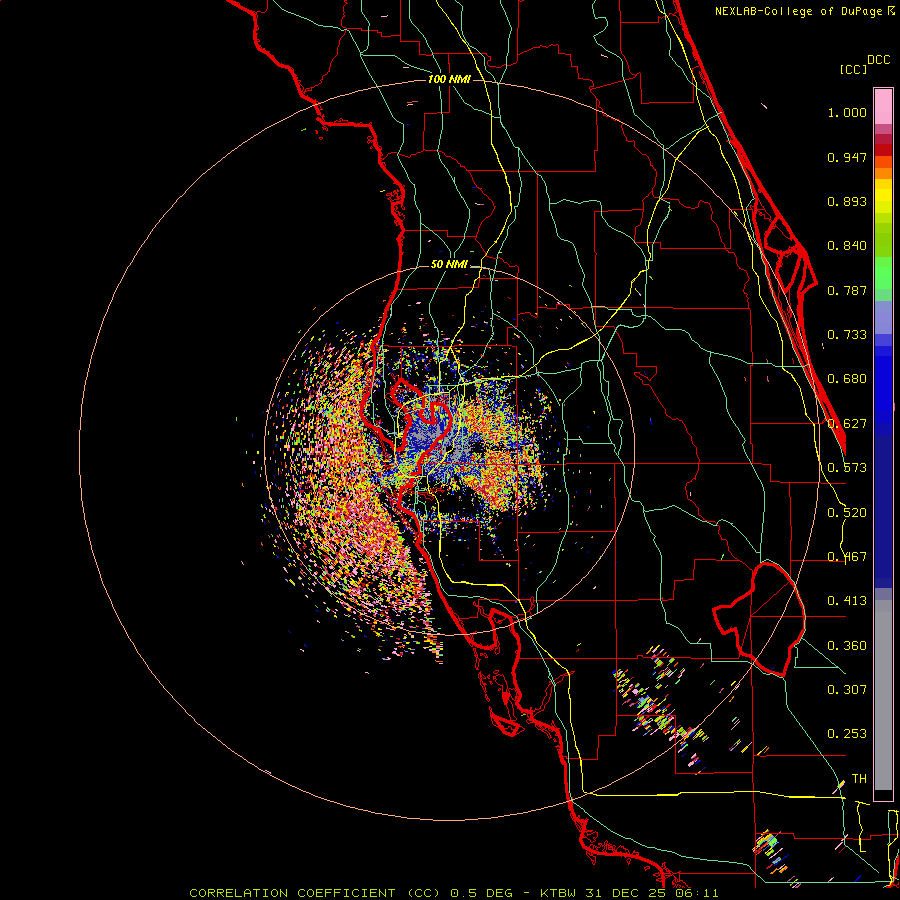This screenshot has width=900, height=900.
Task: Click the NEXLAB-College of DuPage label
Action: point(799,11)
